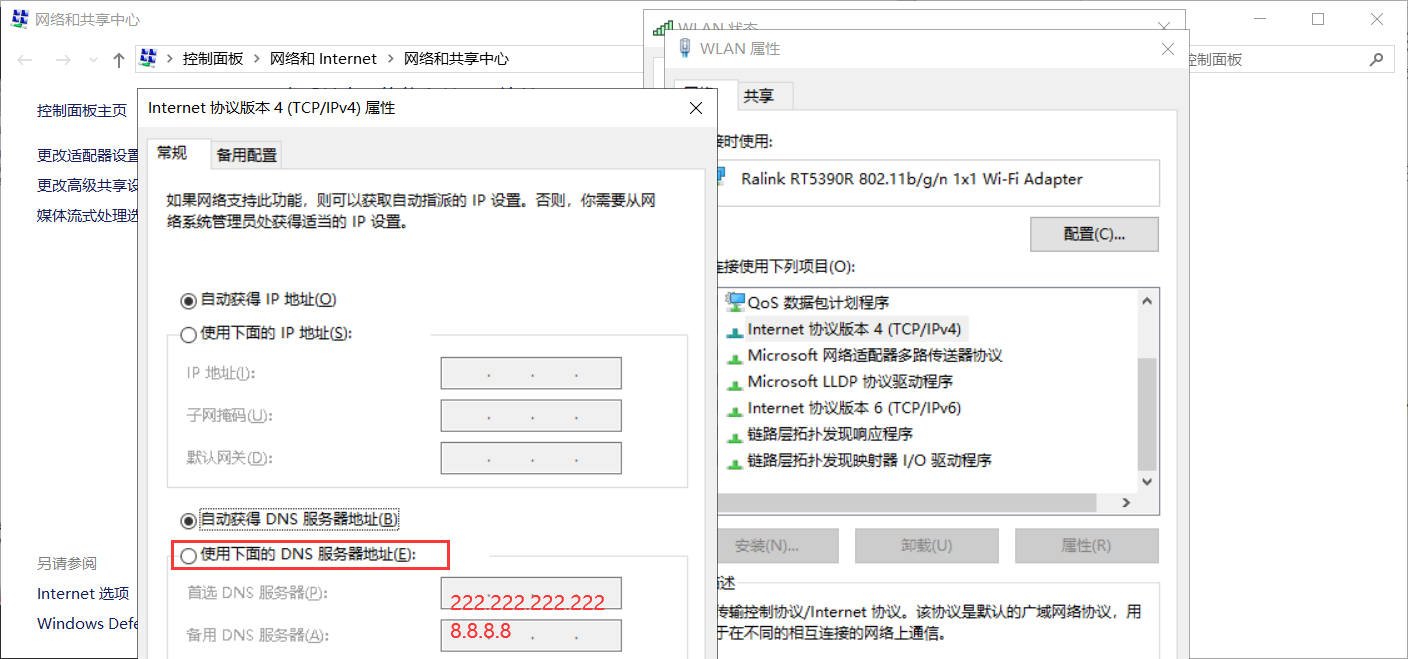Click the magnifier icon in Control Panel search

pos(1379,59)
